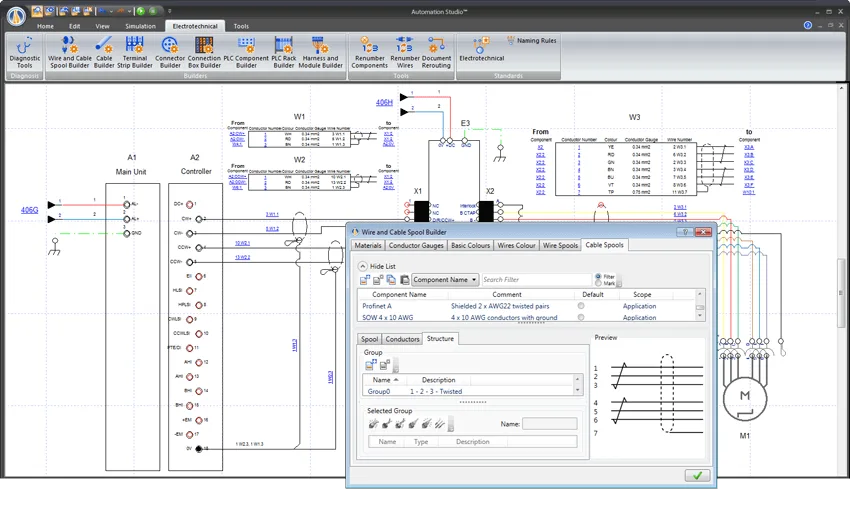Follow the 406G cross-reference link
This screenshot has width=850, height=506.
(x=29, y=210)
